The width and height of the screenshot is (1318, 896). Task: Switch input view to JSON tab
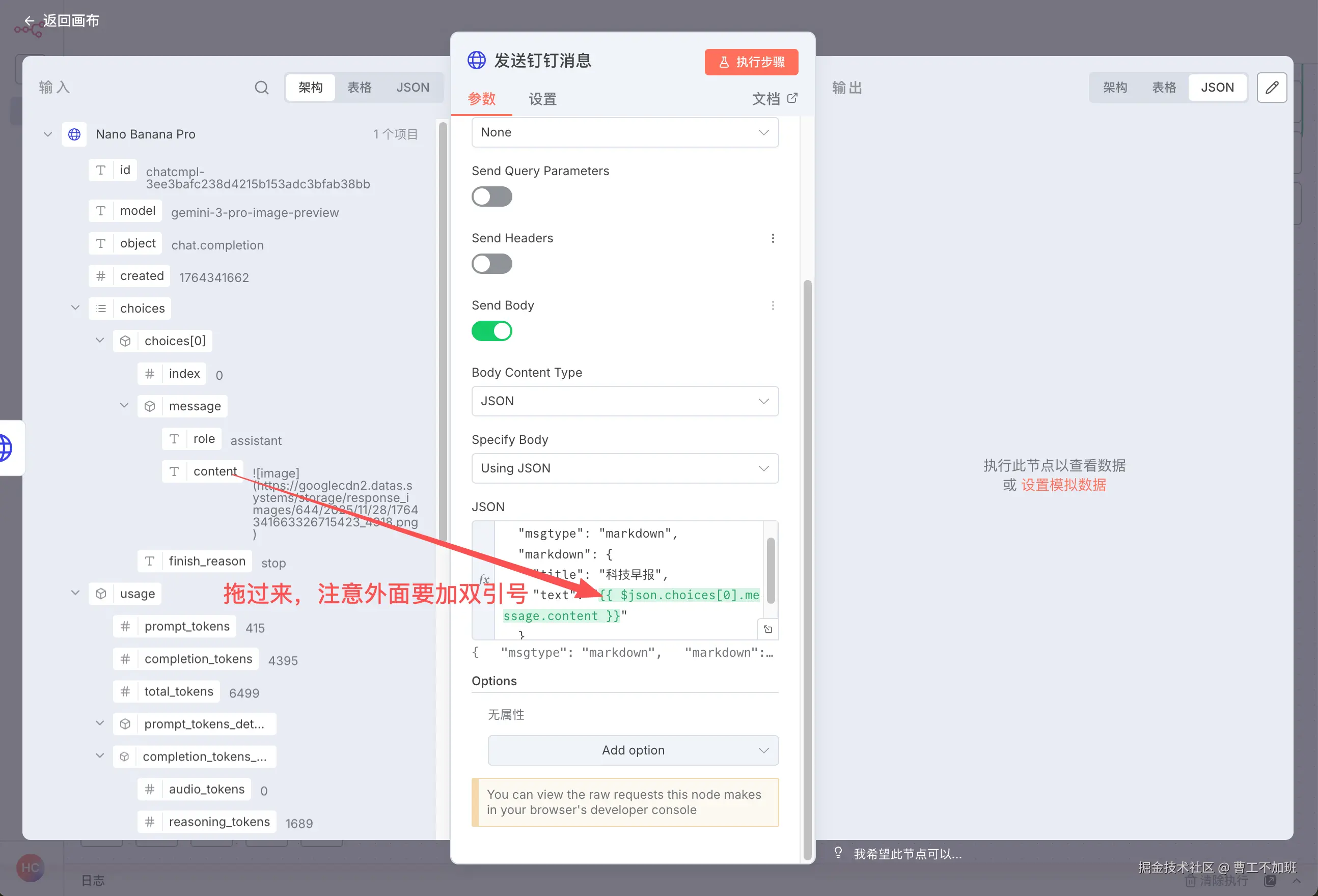tap(413, 88)
